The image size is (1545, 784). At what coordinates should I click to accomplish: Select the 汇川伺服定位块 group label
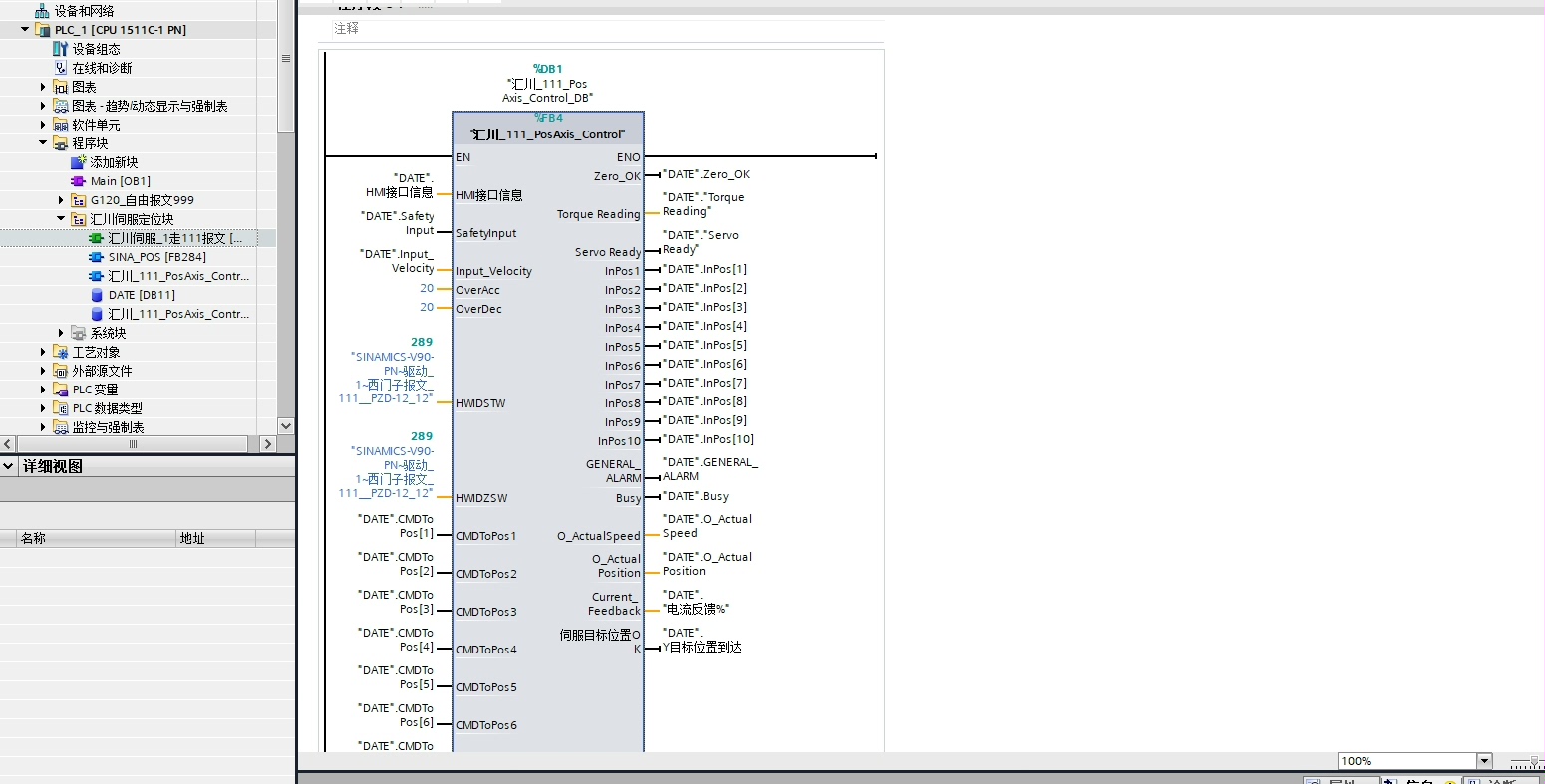(133, 219)
